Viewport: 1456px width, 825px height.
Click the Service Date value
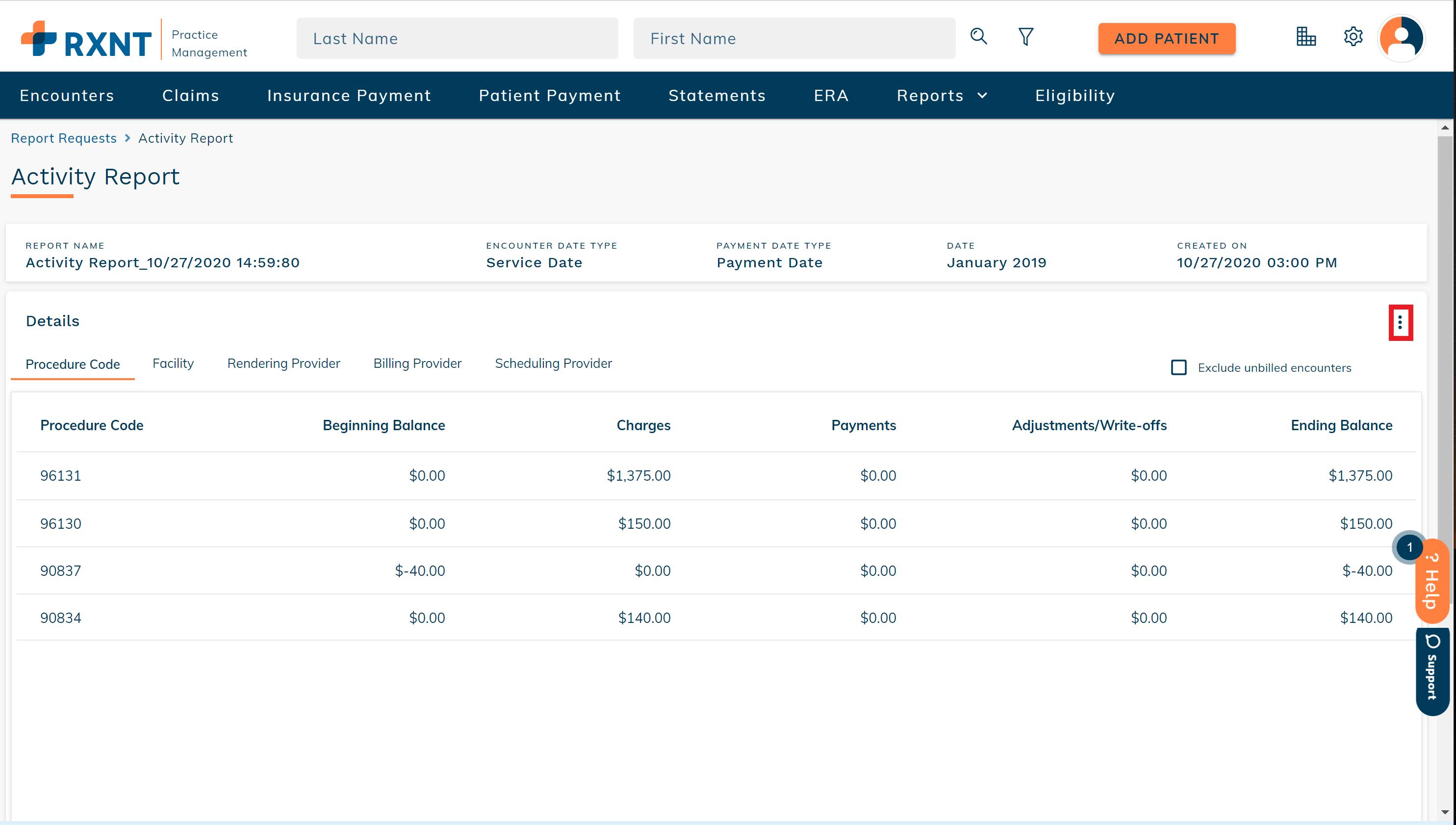[534, 262]
